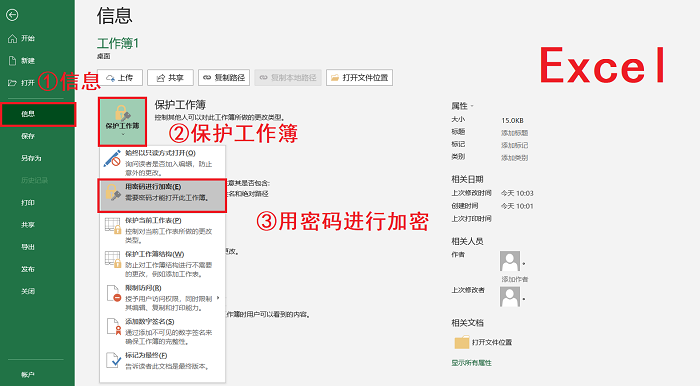
Task: Click the 工作簿1 workbook title
Action: coord(118,43)
